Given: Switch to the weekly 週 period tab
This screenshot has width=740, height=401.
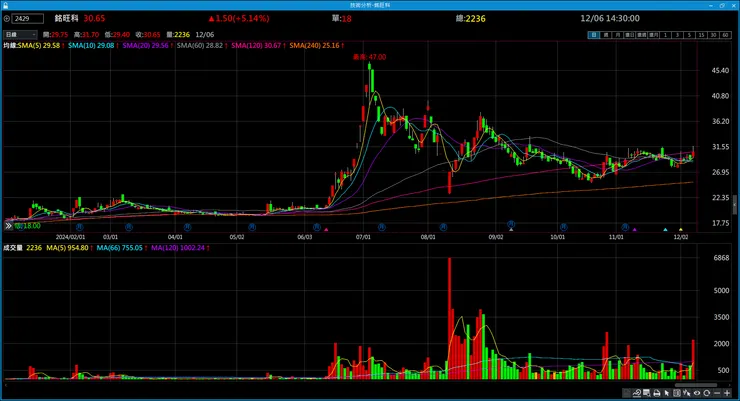Looking at the screenshot, I should click(x=605, y=35).
